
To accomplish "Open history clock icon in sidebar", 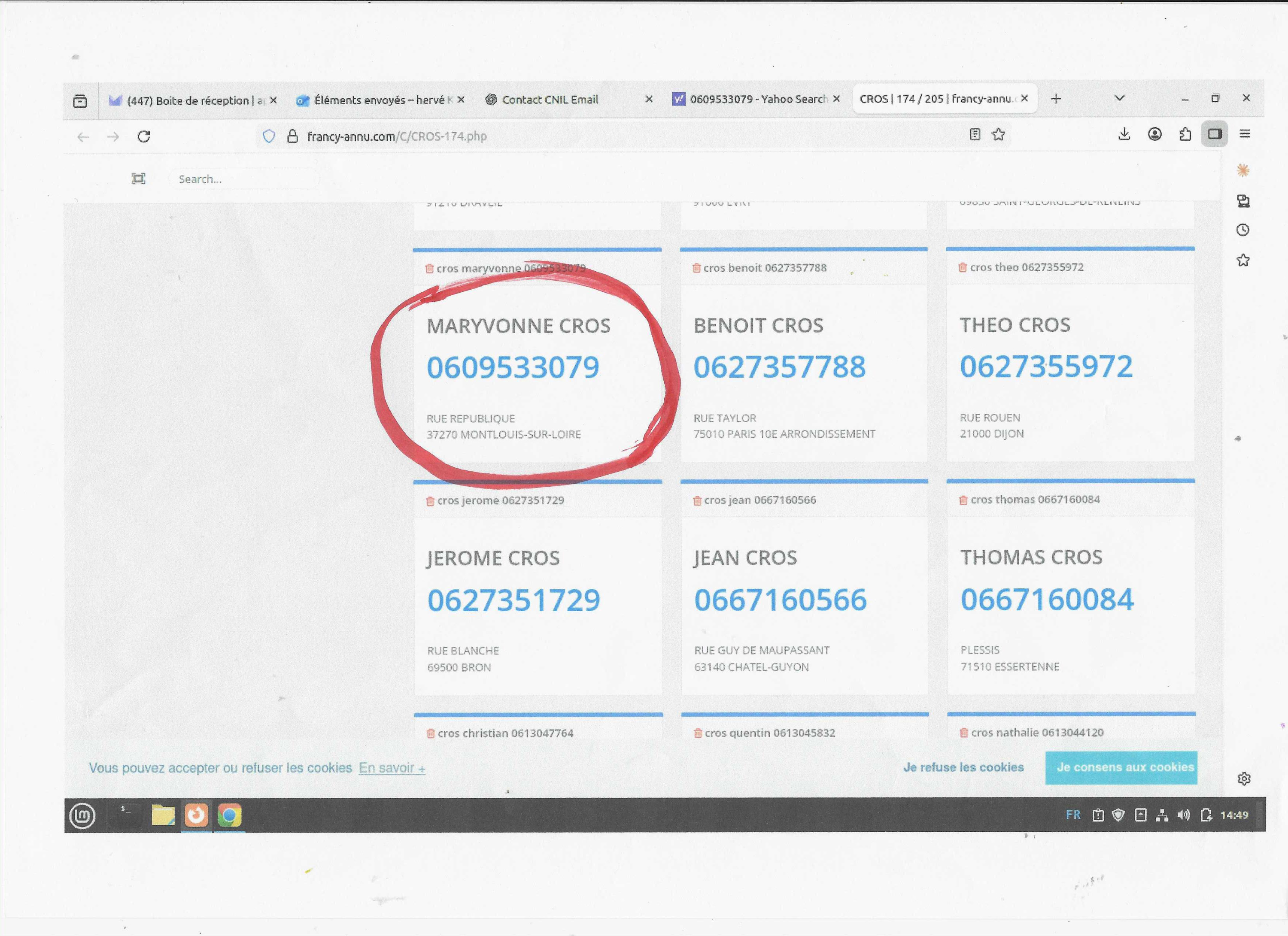I will [x=1242, y=230].
